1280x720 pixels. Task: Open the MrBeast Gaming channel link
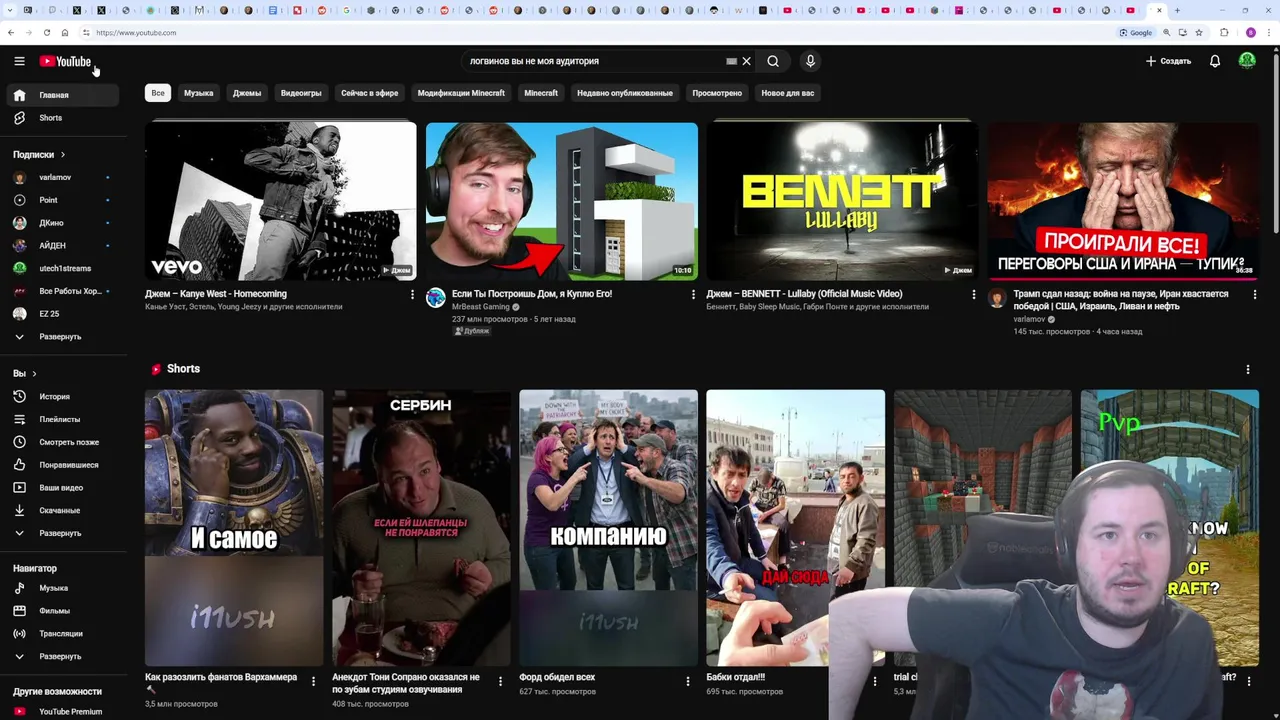click(480, 307)
